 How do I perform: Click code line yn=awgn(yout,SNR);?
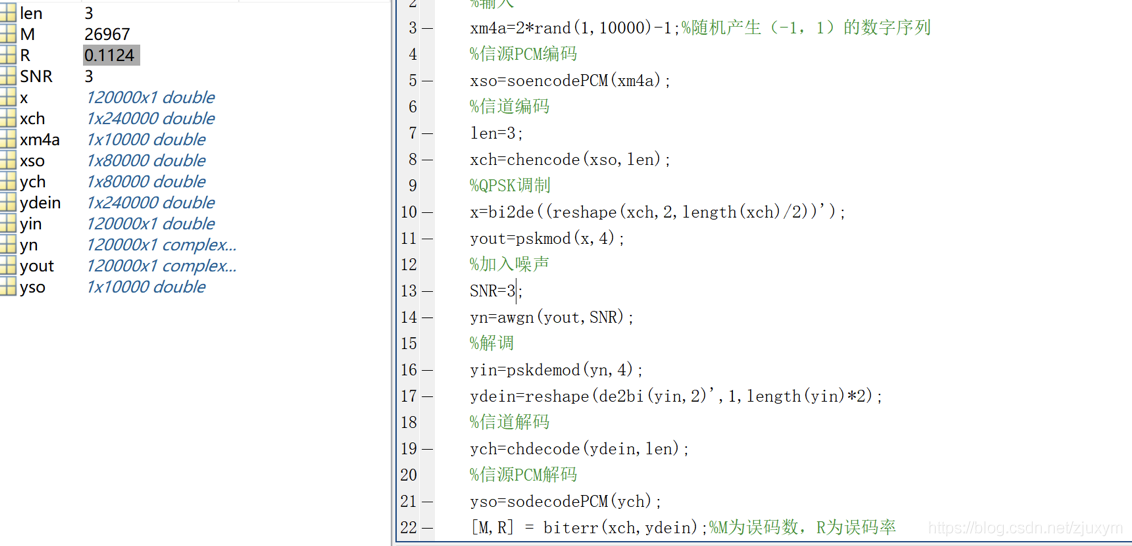click(552, 317)
